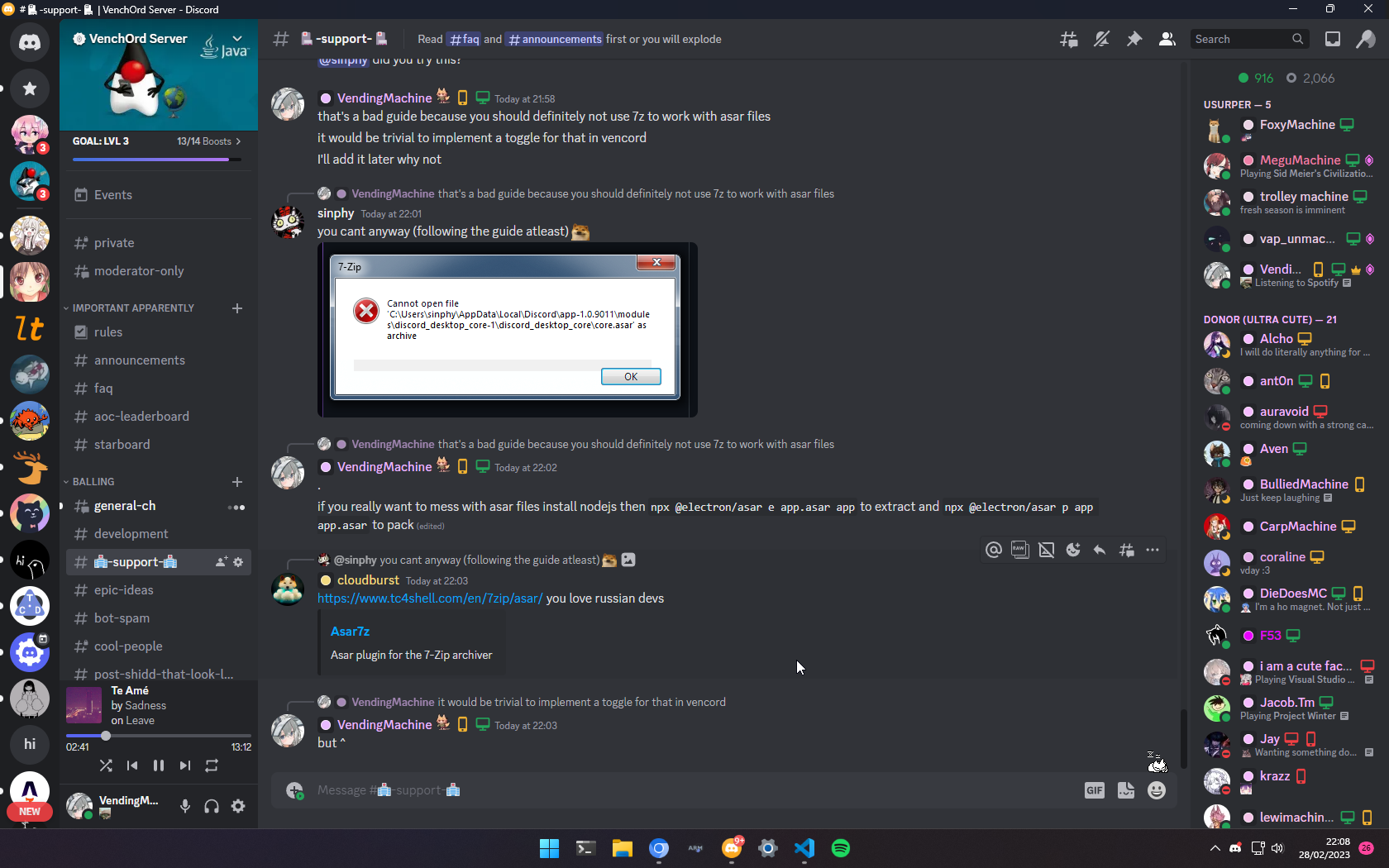Click the @ mention icon on hovered message
Image resolution: width=1389 pixels, height=868 pixels.
994,550
